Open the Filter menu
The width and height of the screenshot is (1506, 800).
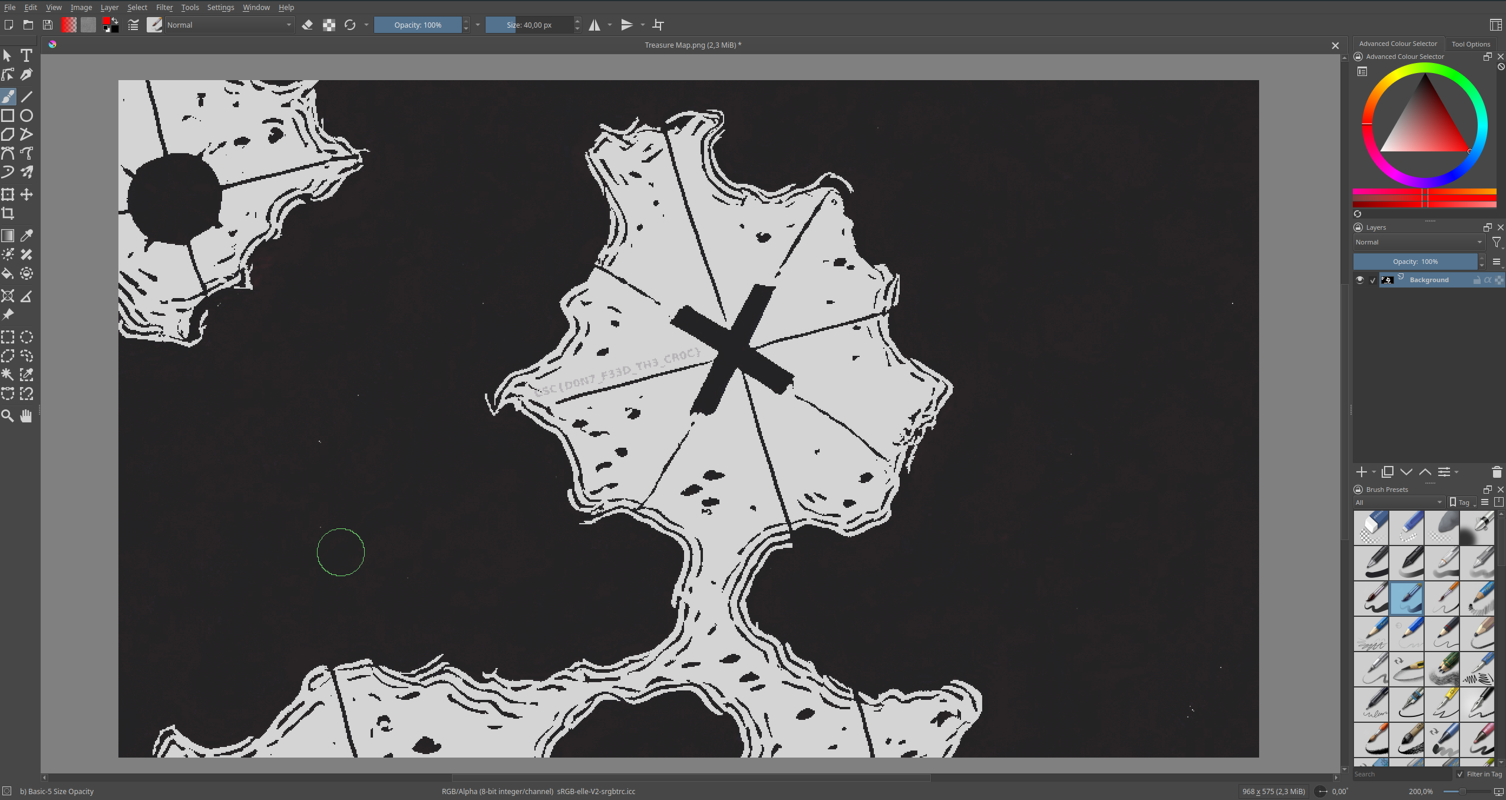164,7
